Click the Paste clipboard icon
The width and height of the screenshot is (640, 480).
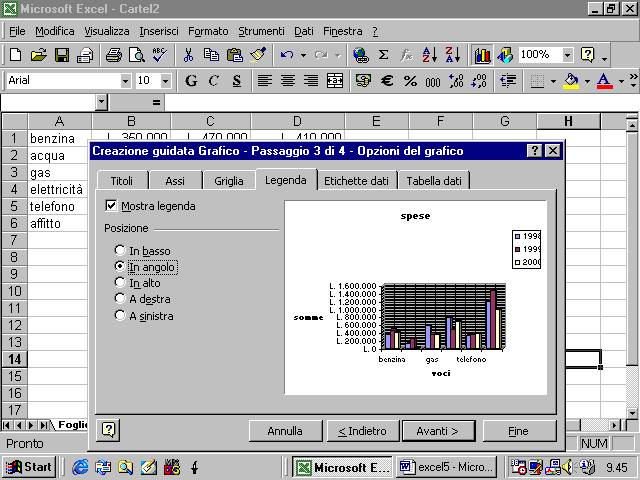[x=235, y=55]
